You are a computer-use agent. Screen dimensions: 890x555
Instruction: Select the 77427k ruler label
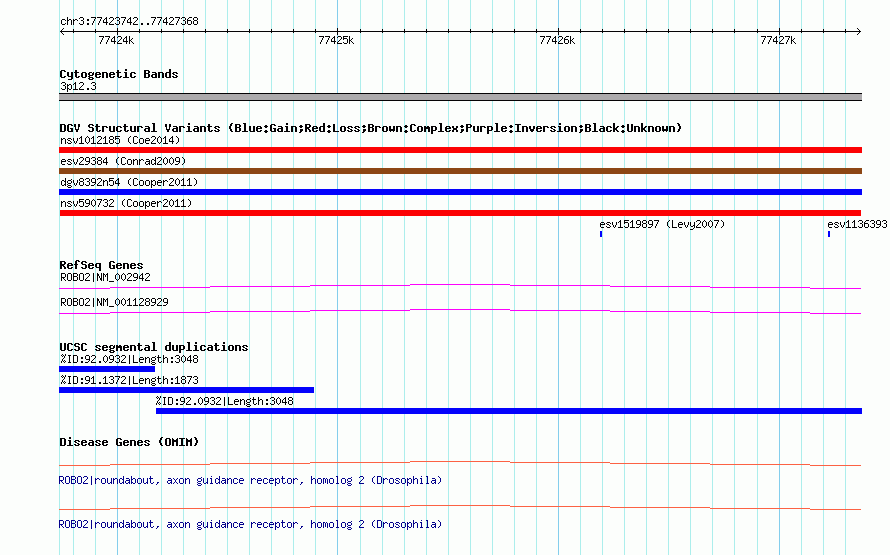click(778, 40)
